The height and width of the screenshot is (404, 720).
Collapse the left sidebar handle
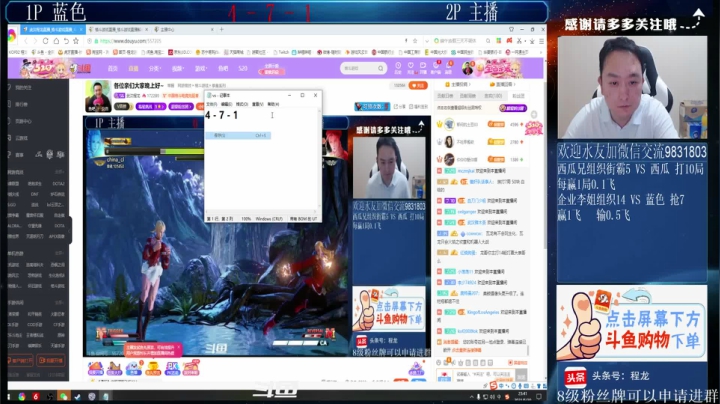tap(70, 231)
